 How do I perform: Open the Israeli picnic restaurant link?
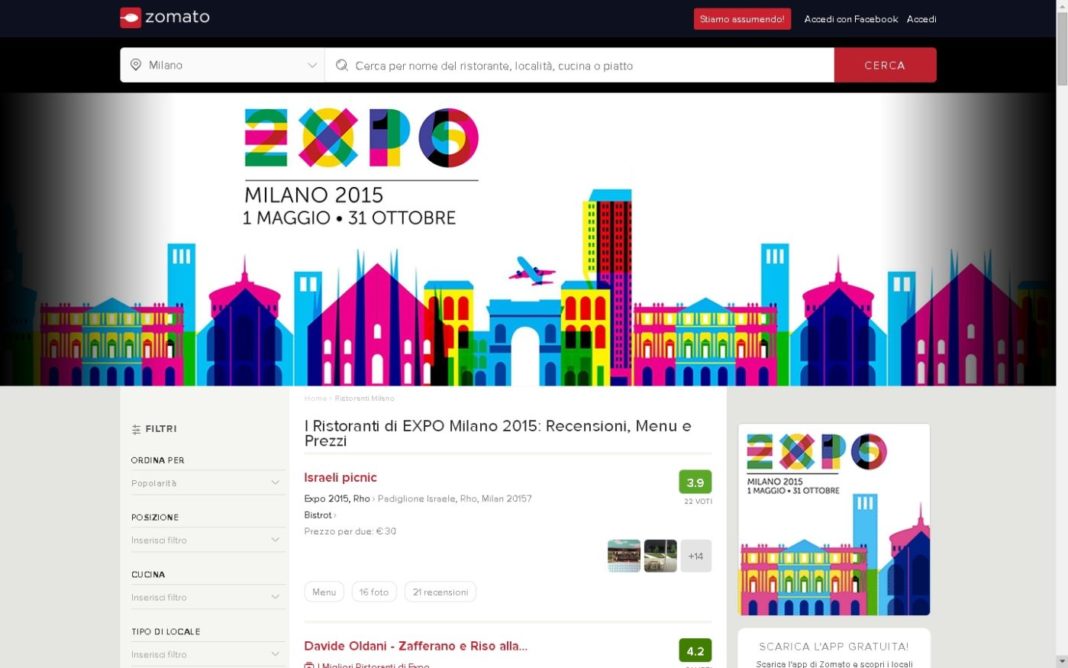[341, 477]
